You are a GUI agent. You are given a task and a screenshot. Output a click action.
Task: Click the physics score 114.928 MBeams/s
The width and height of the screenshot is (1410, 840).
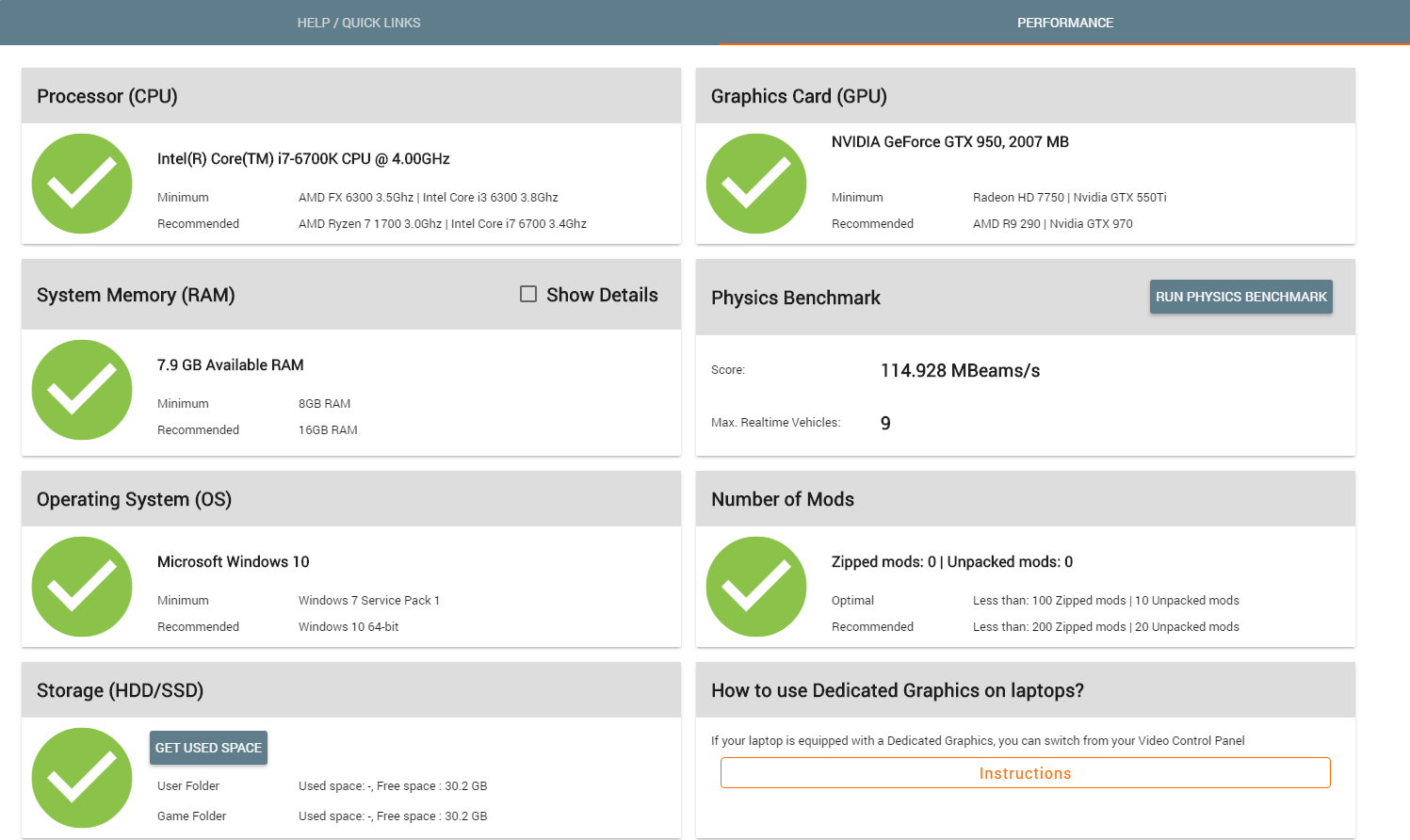tap(960, 371)
